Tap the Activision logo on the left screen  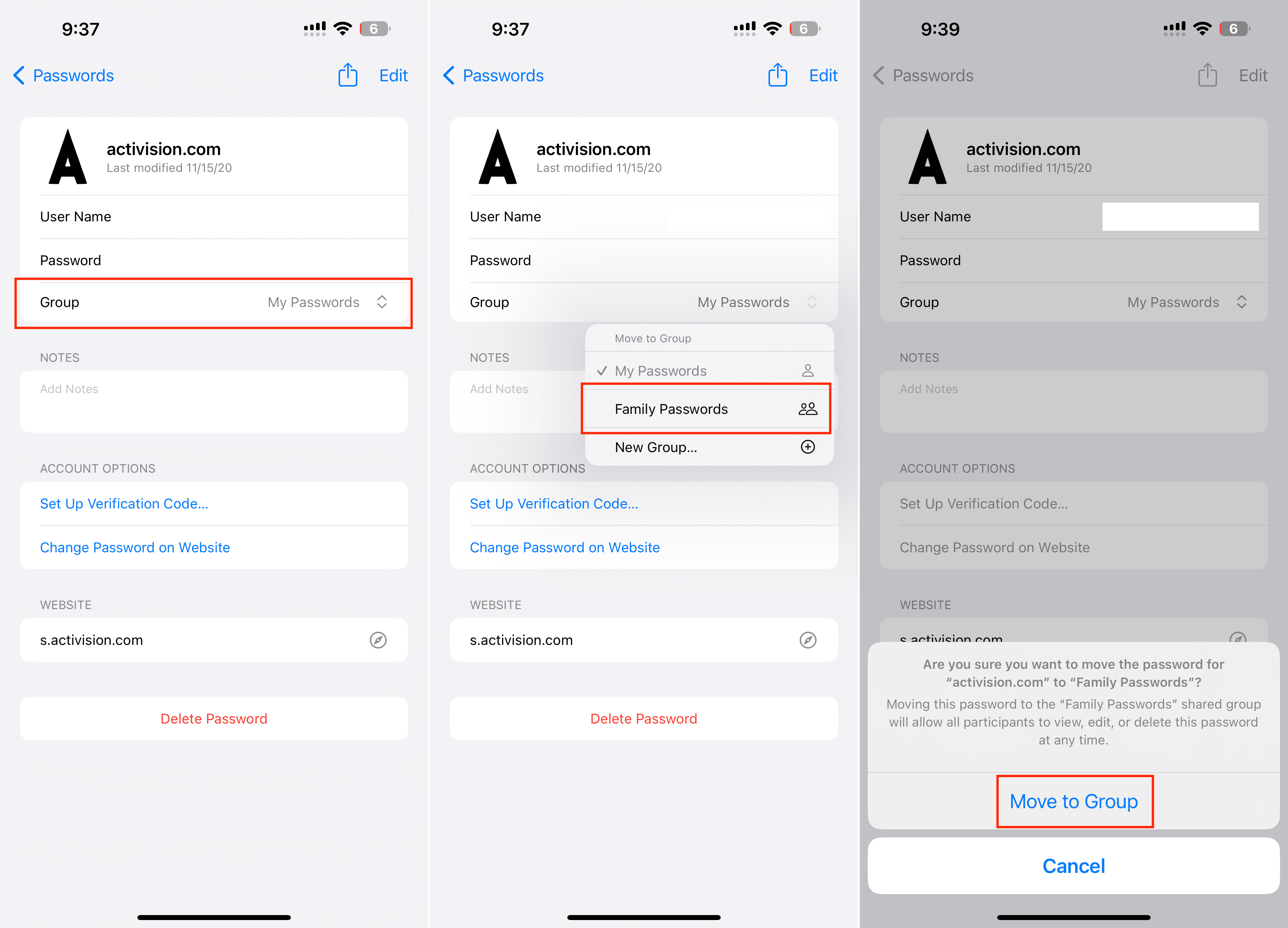(x=68, y=157)
